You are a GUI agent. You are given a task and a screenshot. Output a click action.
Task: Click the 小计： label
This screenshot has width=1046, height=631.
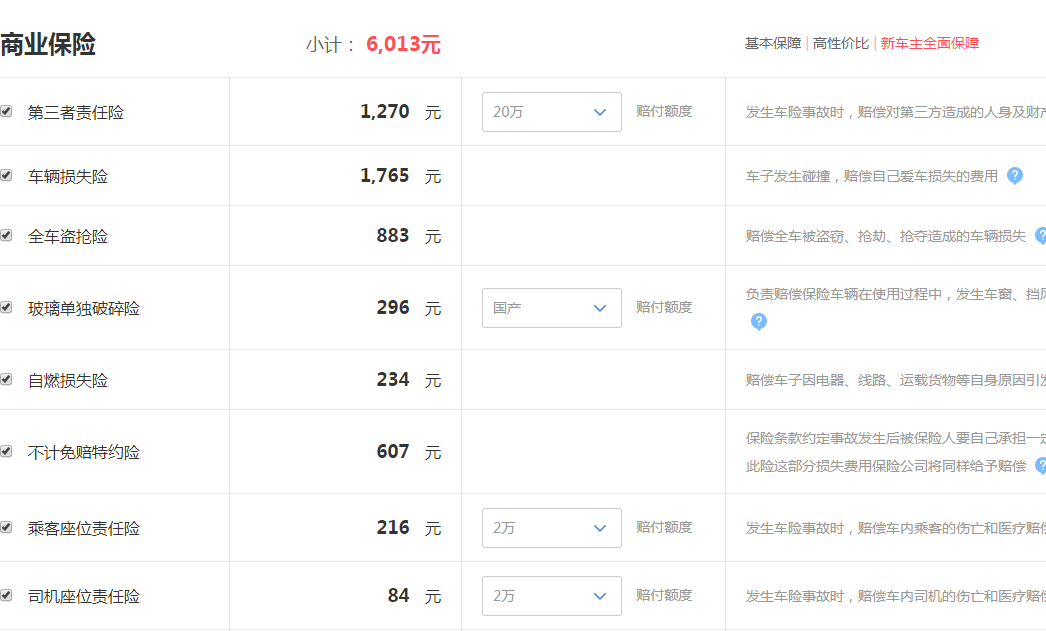(x=332, y=45)
